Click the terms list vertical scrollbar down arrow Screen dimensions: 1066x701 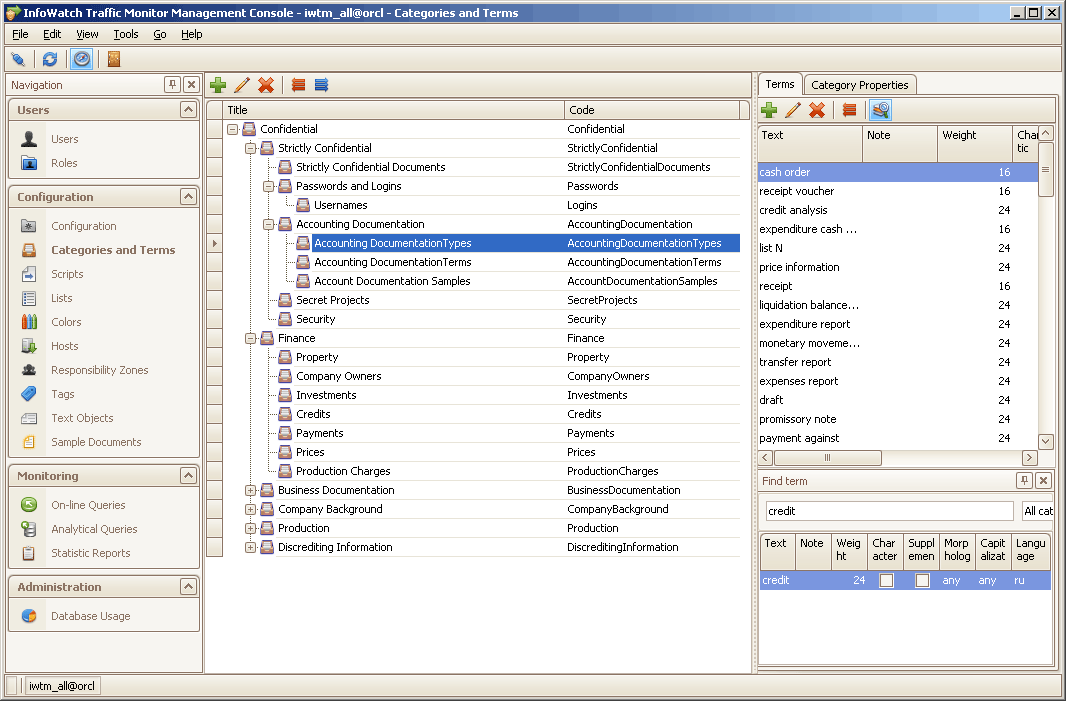click(1046, 441)
